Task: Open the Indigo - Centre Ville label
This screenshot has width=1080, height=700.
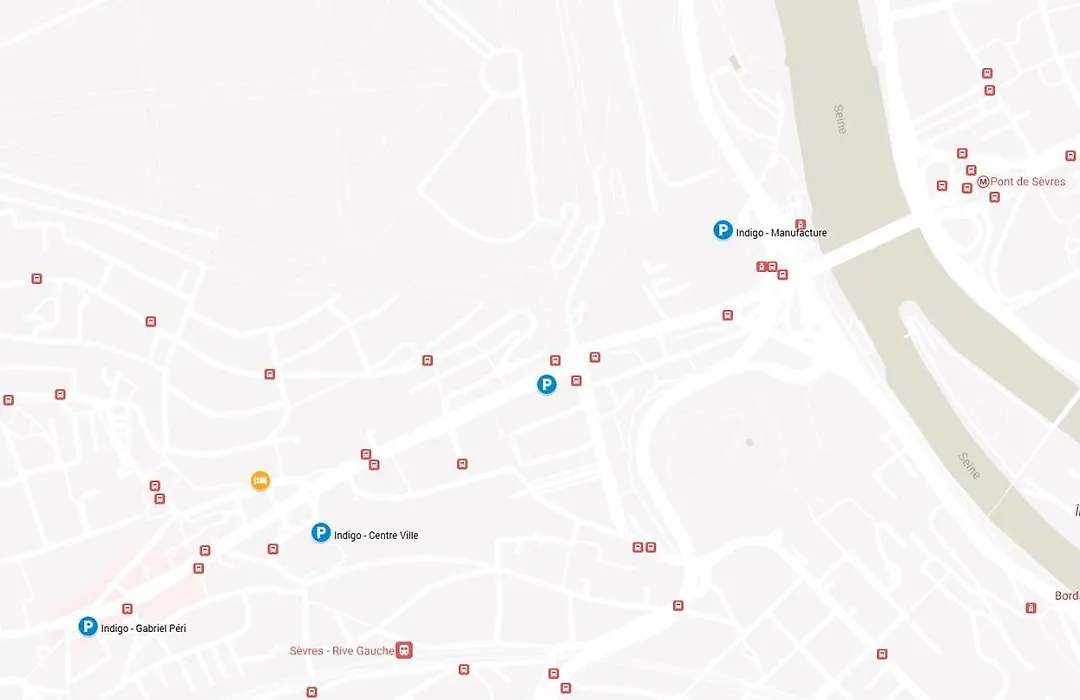Action: coord(376,535)
